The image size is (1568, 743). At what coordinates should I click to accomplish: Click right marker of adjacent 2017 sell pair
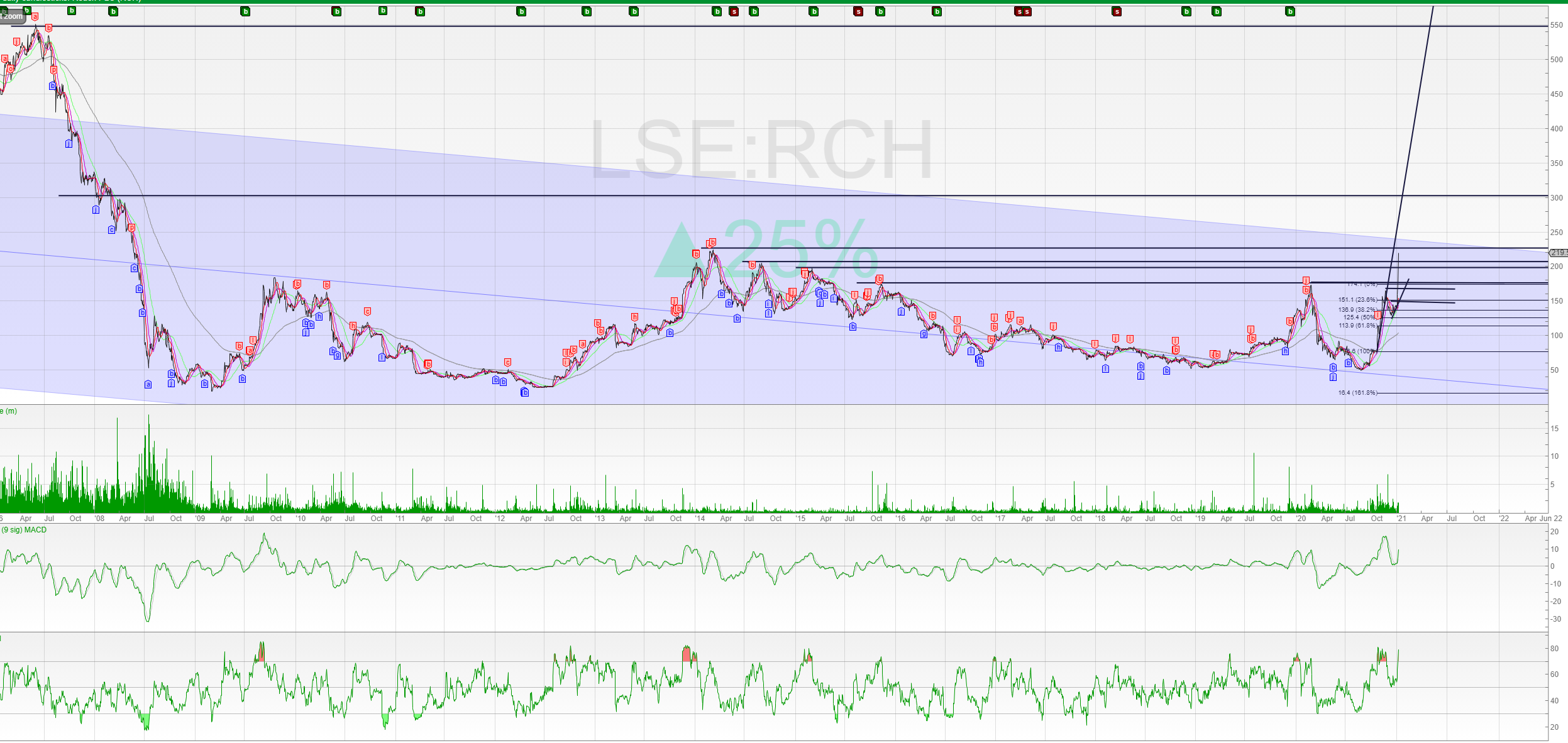pos(1027,11)
